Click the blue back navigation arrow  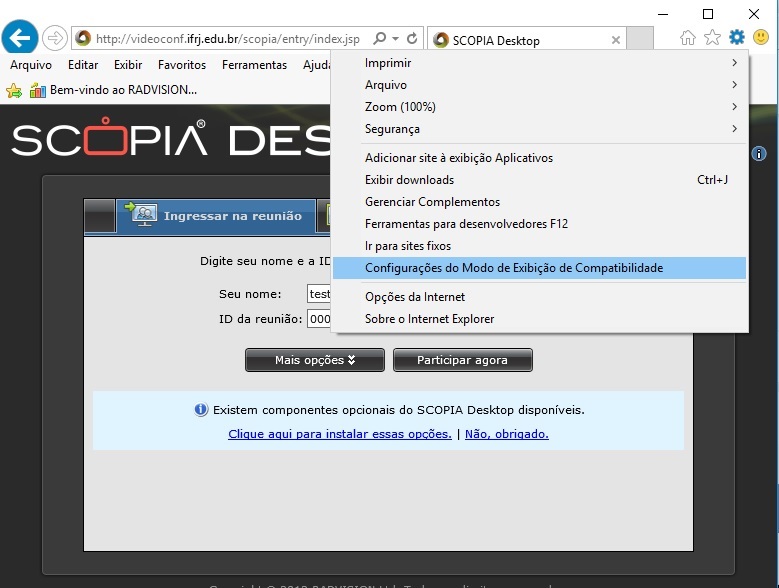pyautogui.click(x=21, y=38)
